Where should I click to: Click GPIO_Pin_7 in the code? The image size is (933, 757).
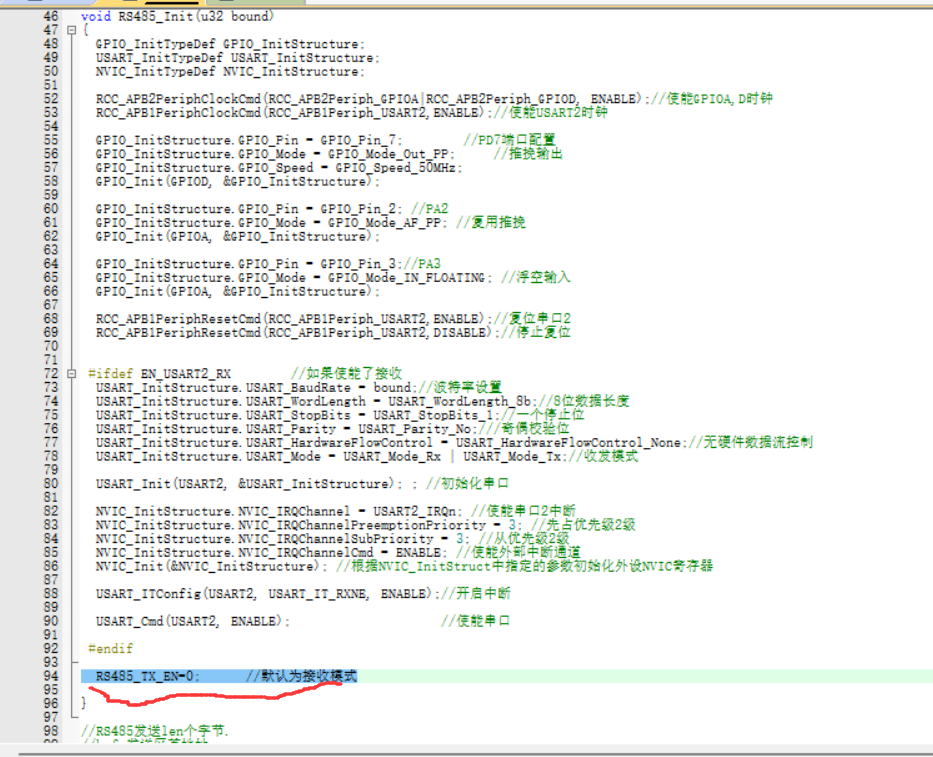[x=358, y=140]
